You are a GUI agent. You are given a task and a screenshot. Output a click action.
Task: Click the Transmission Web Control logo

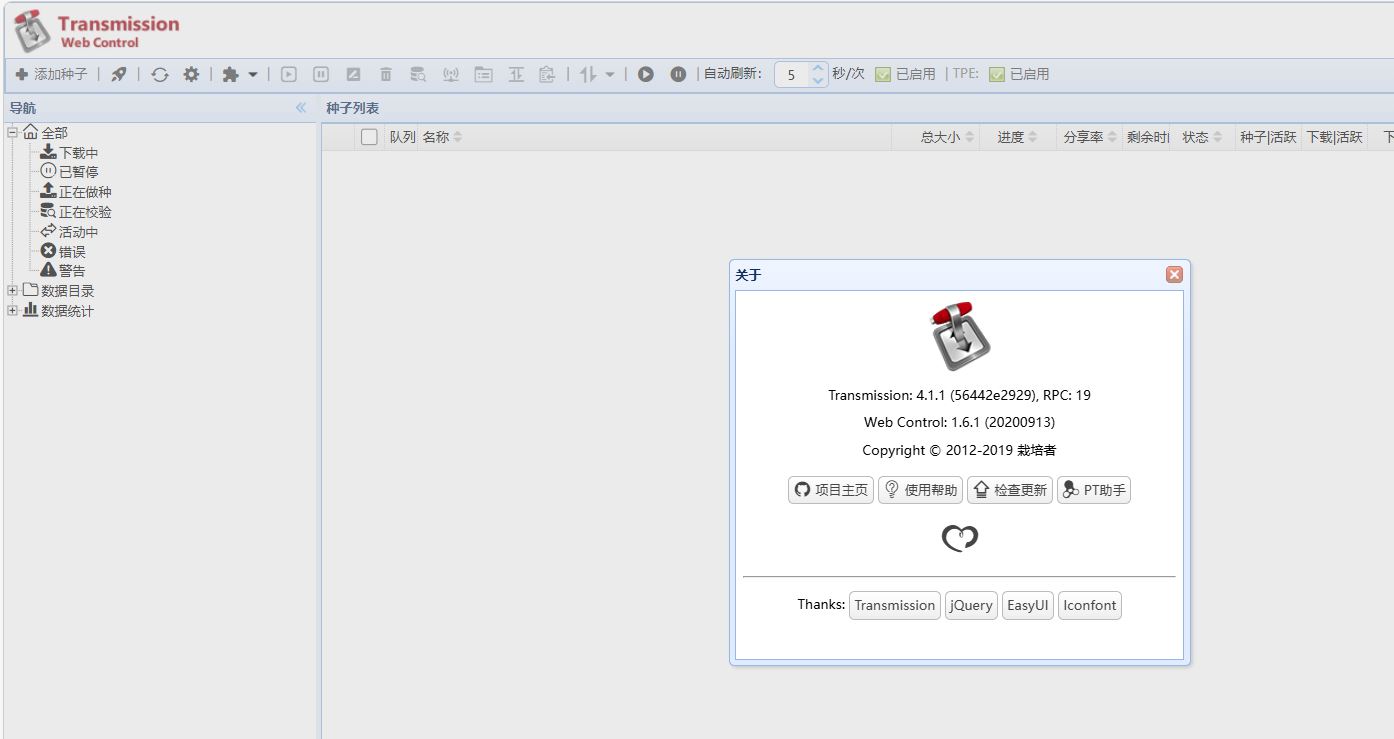(x=97, y=31)
